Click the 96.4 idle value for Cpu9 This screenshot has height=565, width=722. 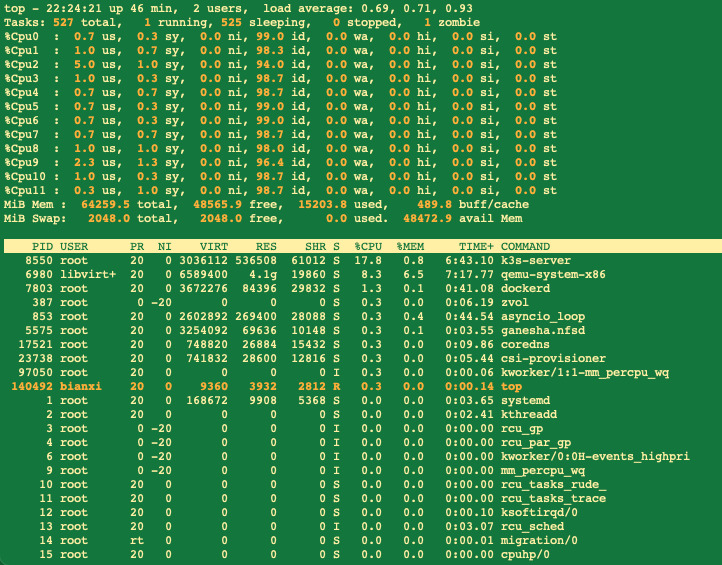click(x=270, y=163)
